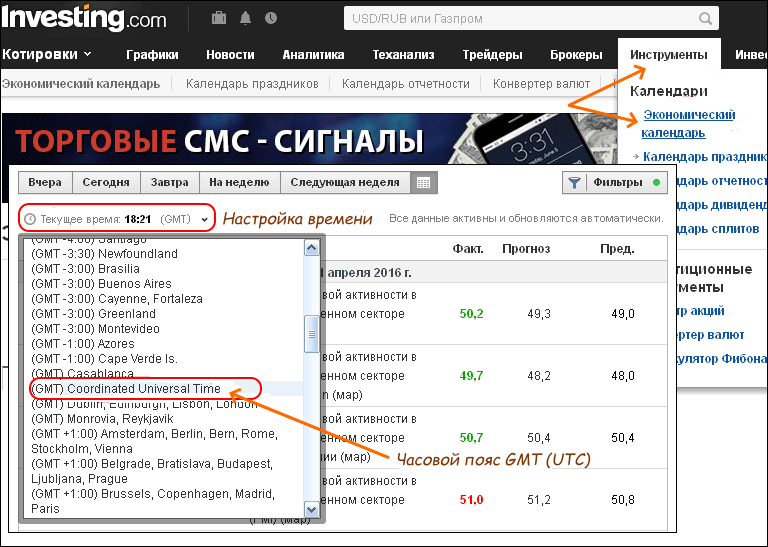Expand the Котировки menu chevron
This screenshot has width=768, height=547.
[x=88, y=55]
